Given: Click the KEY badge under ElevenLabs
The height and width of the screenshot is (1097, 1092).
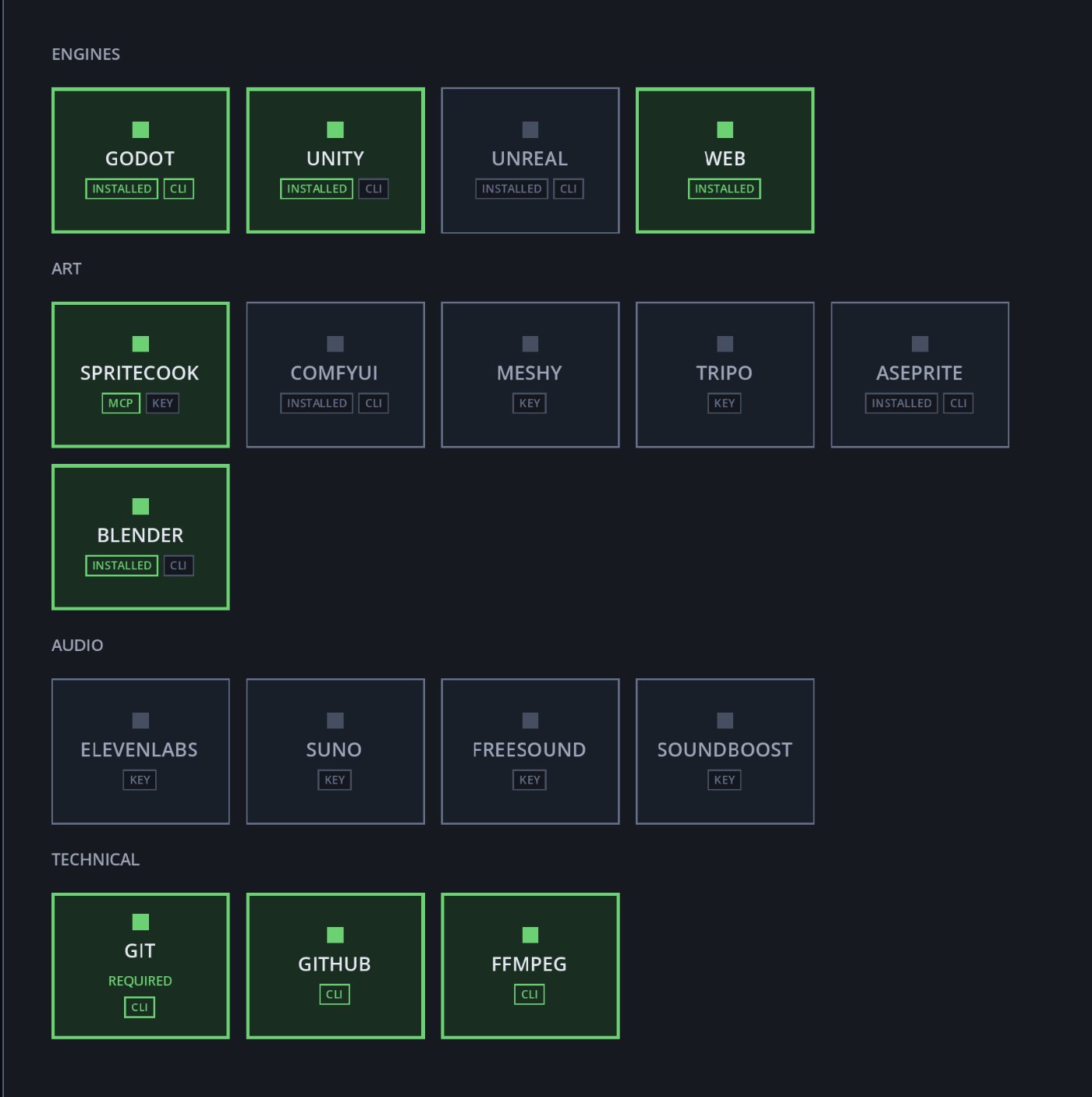Looking at the screenshot, I should point(140,780).
